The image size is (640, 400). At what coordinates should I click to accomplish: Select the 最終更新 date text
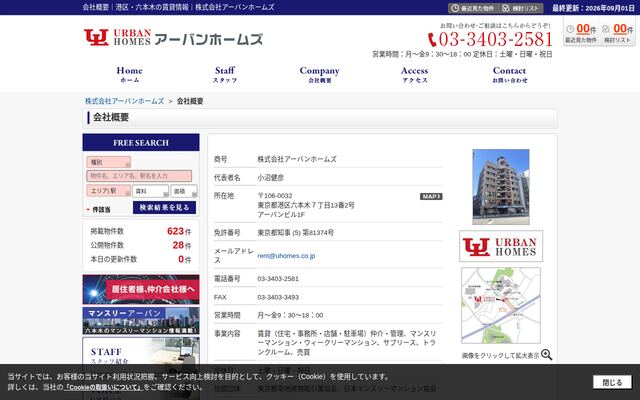[593, 8]
